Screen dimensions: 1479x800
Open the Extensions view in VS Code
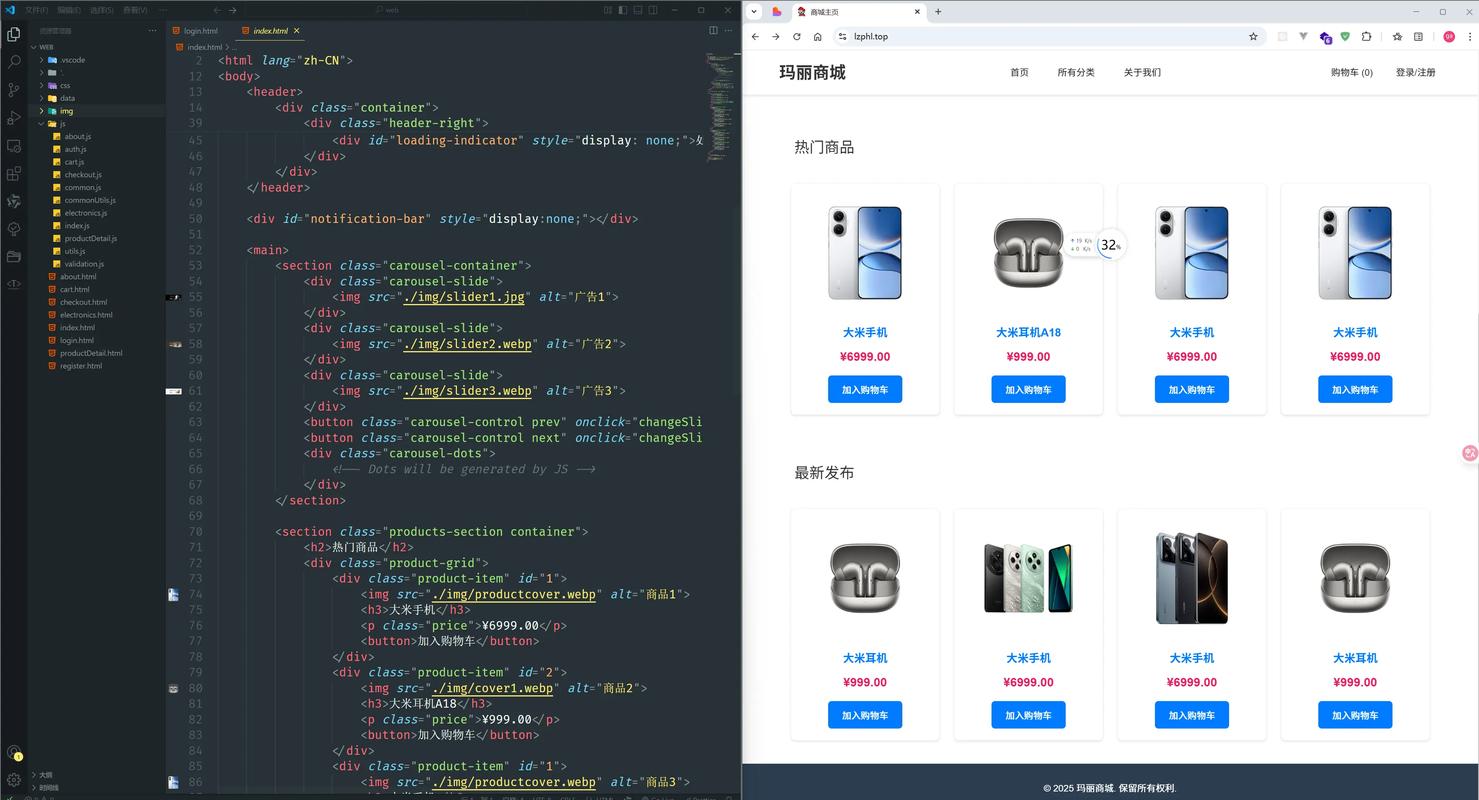pyautogui.click(x=13, y=173)
